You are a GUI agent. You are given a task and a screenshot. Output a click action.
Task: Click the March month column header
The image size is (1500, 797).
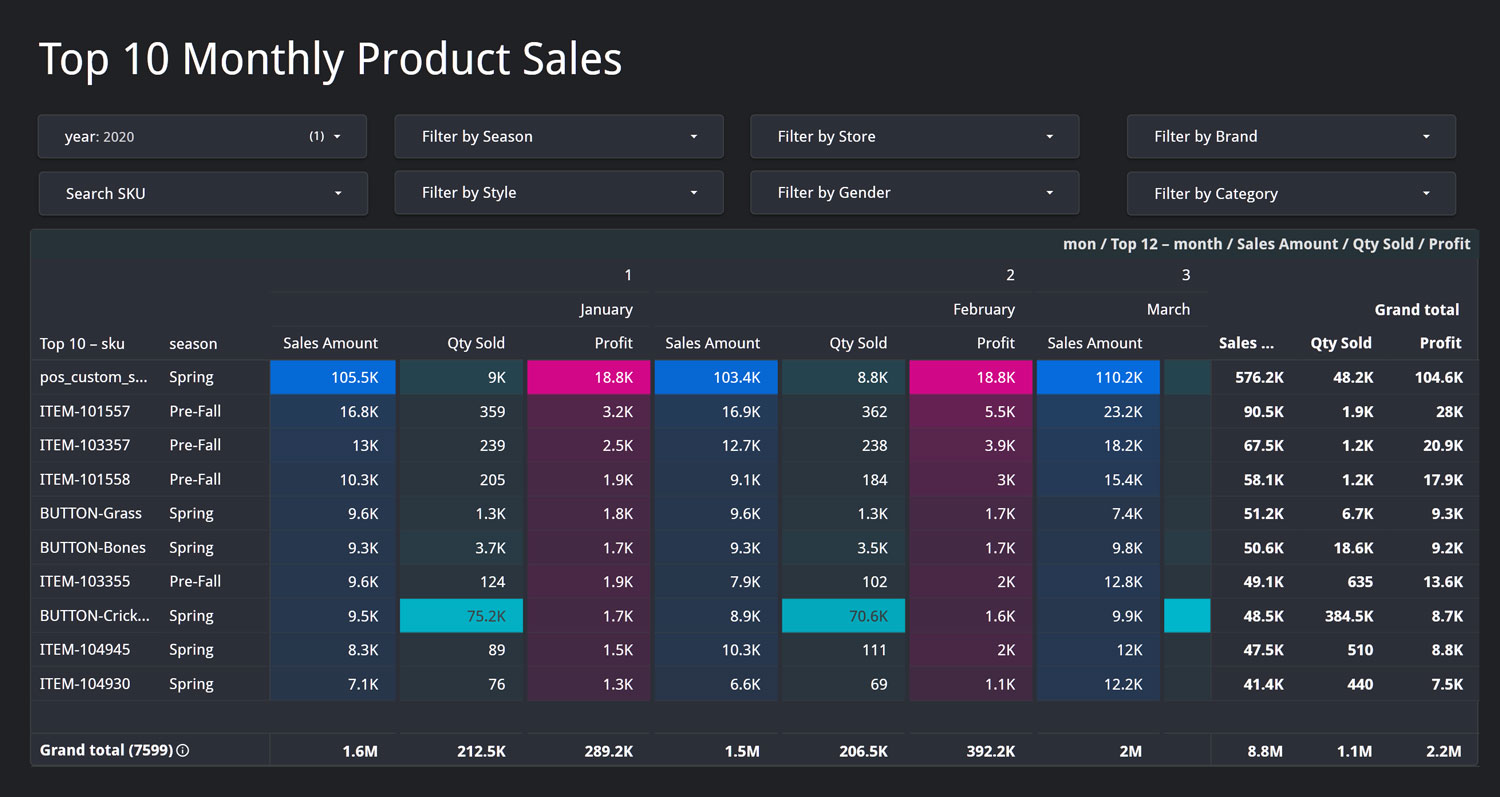(x=1168, y=309)
